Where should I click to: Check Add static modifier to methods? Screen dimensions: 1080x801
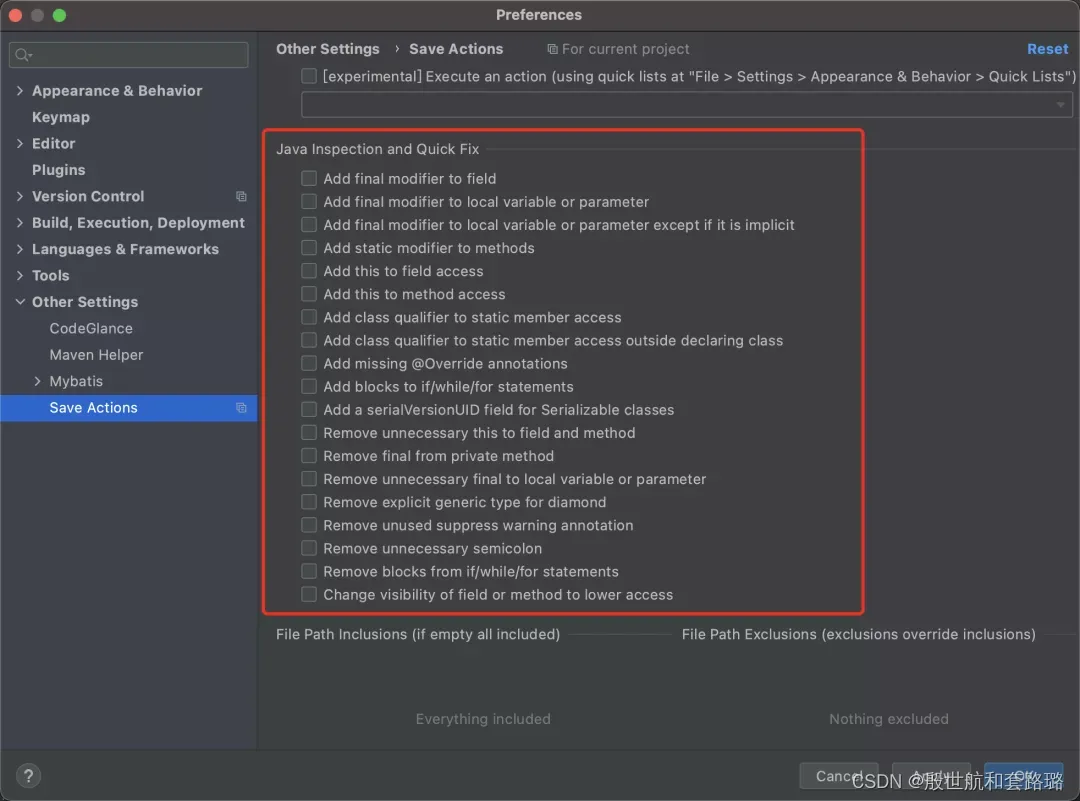pyautogui.click(x=309, y=248)
